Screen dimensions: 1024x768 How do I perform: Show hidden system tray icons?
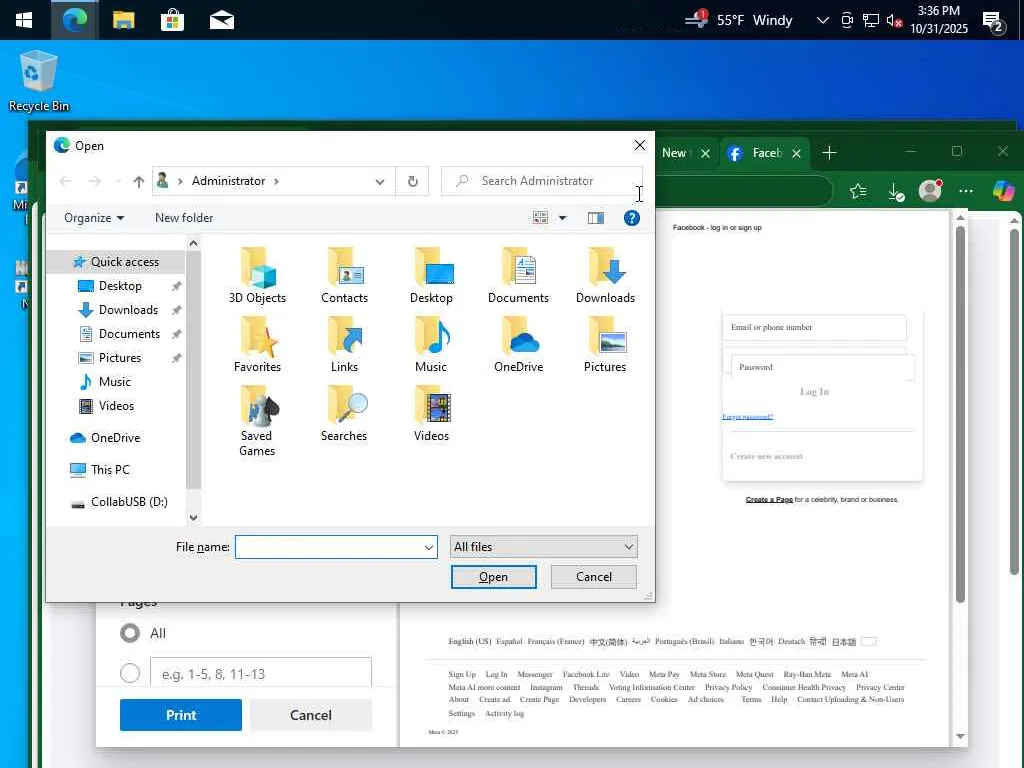823,20
